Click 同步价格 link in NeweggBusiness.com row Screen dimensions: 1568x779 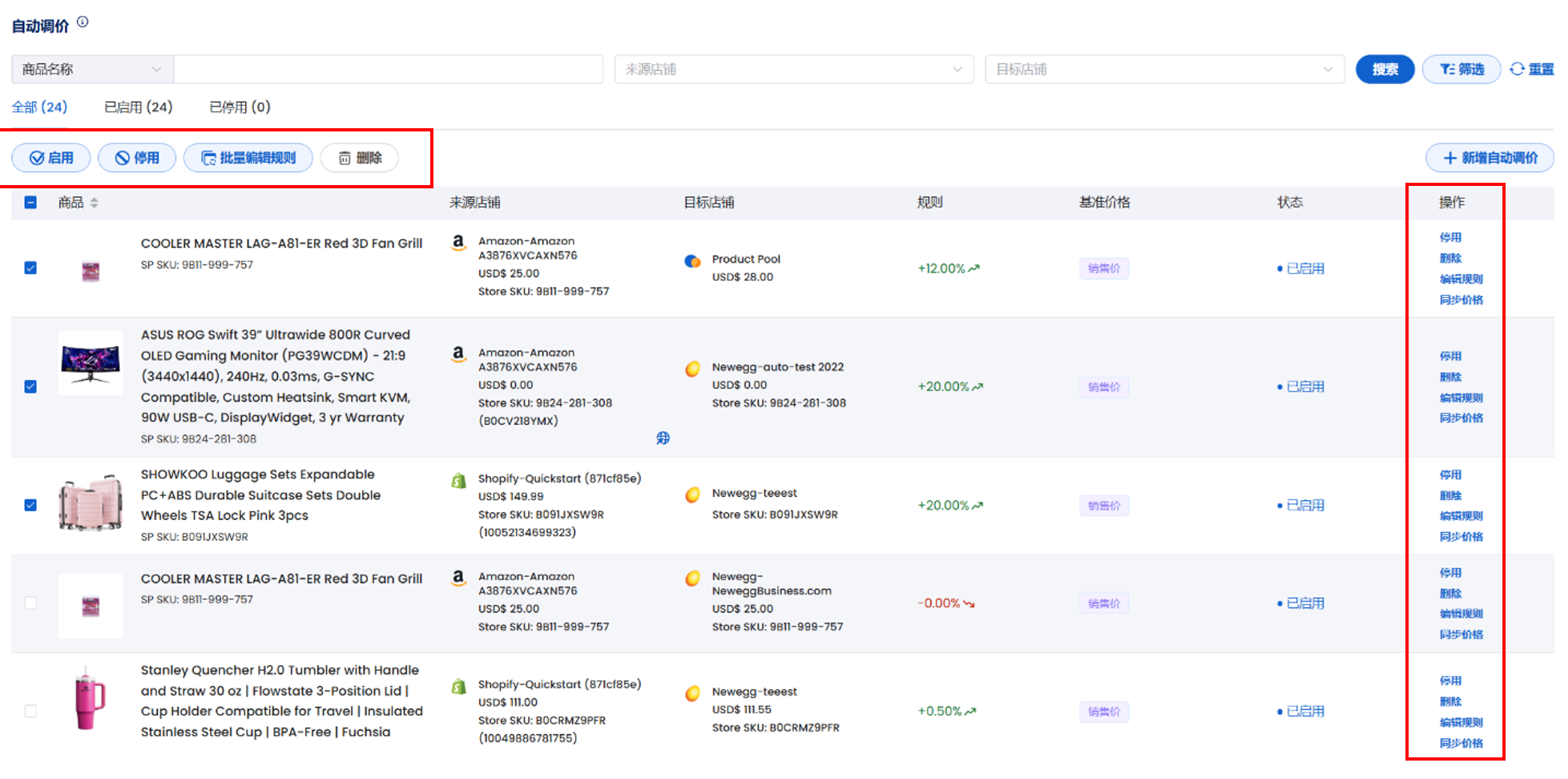point(1461,634)
